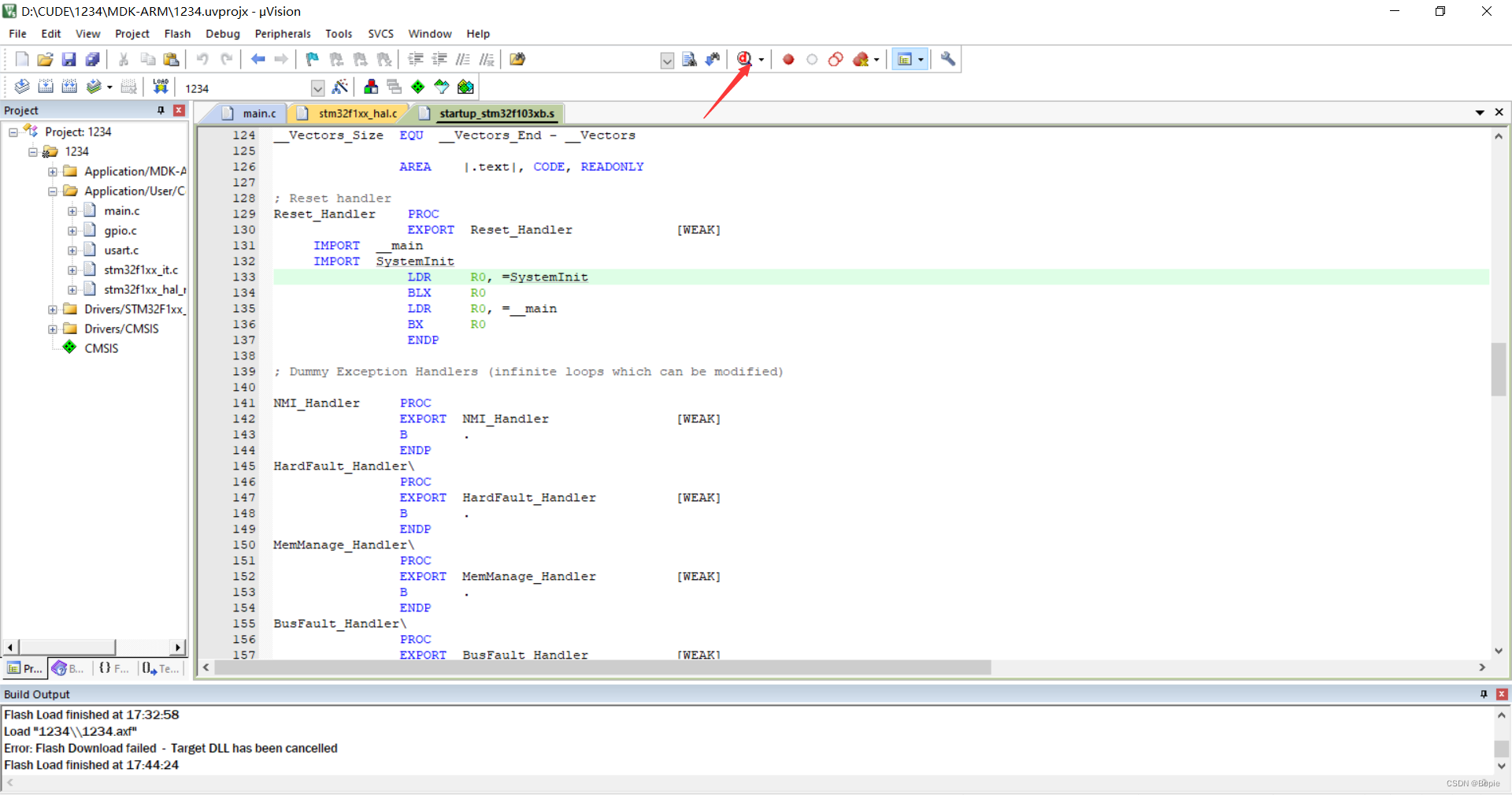The image size is (1512, 795).
Task: Open the debug button dropdown arrow
Action: [x=762, y=60]
